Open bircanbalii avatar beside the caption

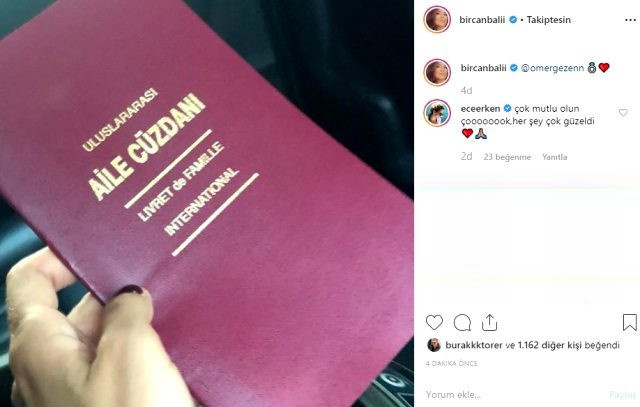pos(437,72)
